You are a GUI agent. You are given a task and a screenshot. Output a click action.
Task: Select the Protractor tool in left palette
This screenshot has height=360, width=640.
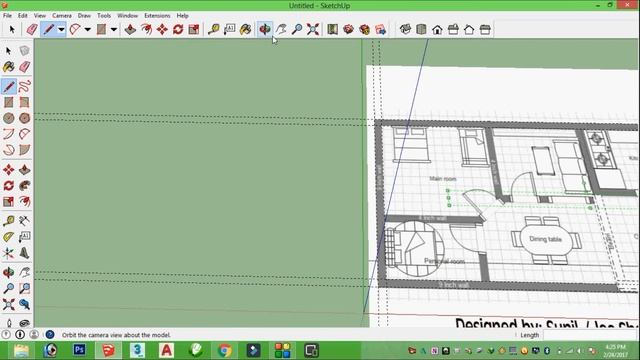[x=9, y=237]
